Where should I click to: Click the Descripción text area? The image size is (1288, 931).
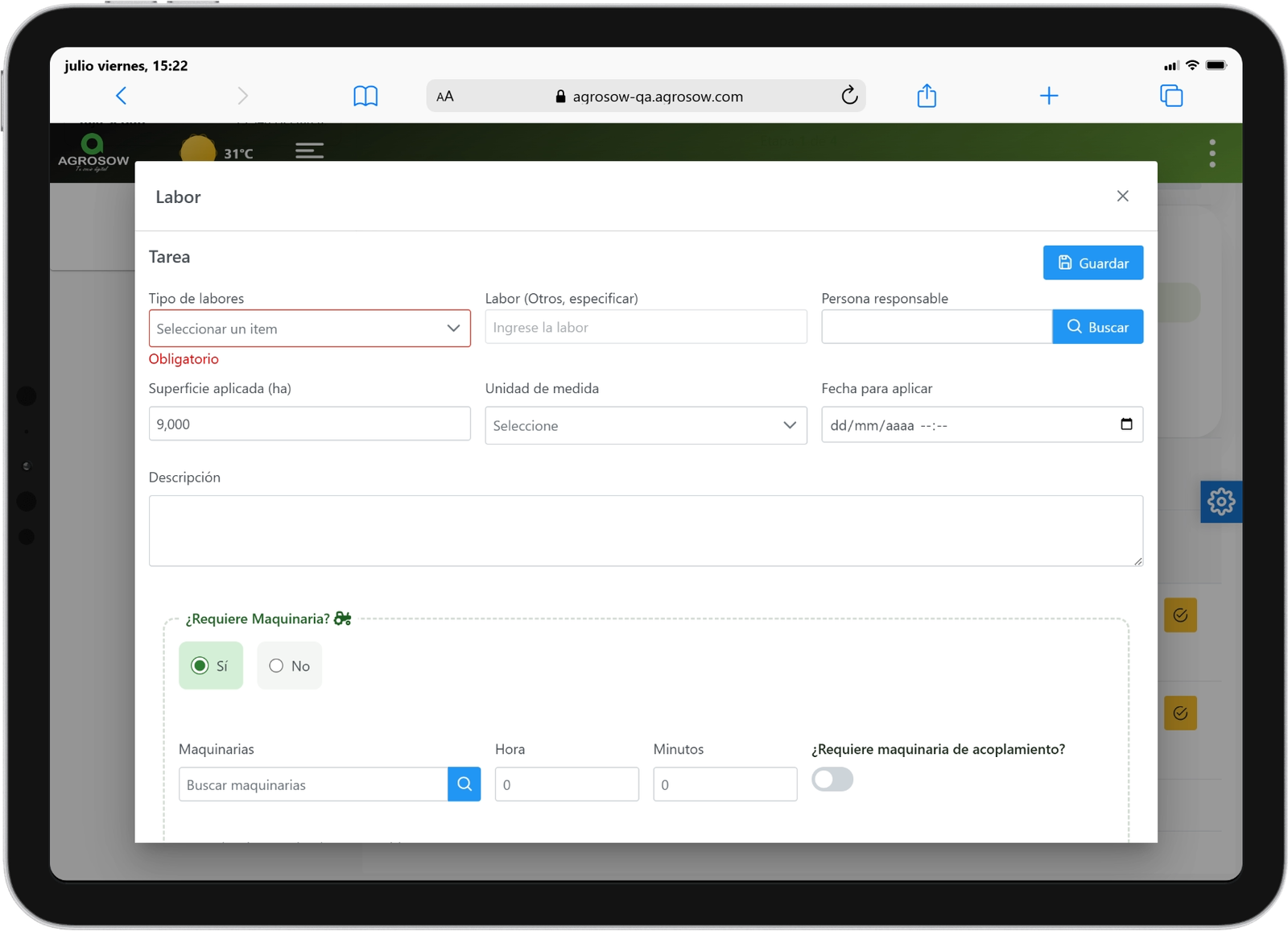click(x=646, y=531)
